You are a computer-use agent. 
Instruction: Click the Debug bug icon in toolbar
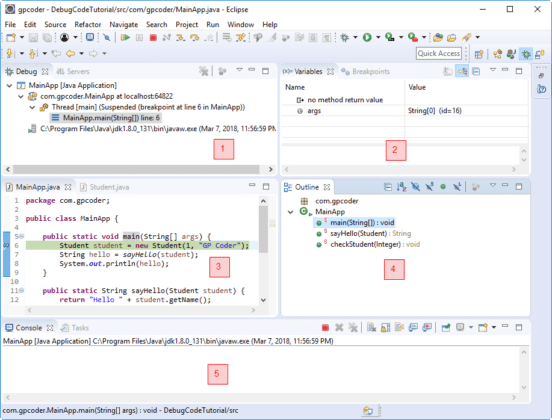click(x=345, y=37)
